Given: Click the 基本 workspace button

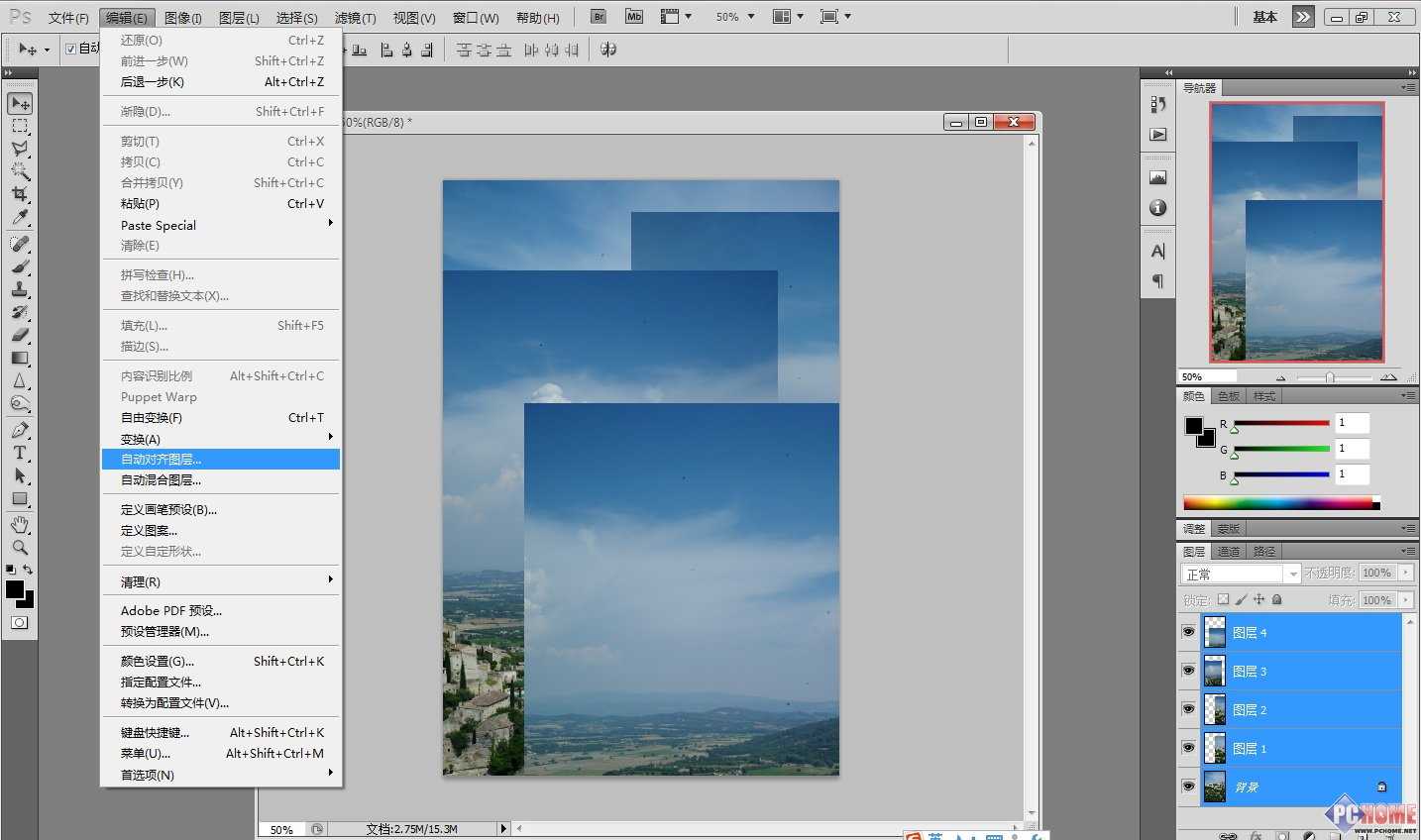Looking at the screenshot, I should 1265,17.
